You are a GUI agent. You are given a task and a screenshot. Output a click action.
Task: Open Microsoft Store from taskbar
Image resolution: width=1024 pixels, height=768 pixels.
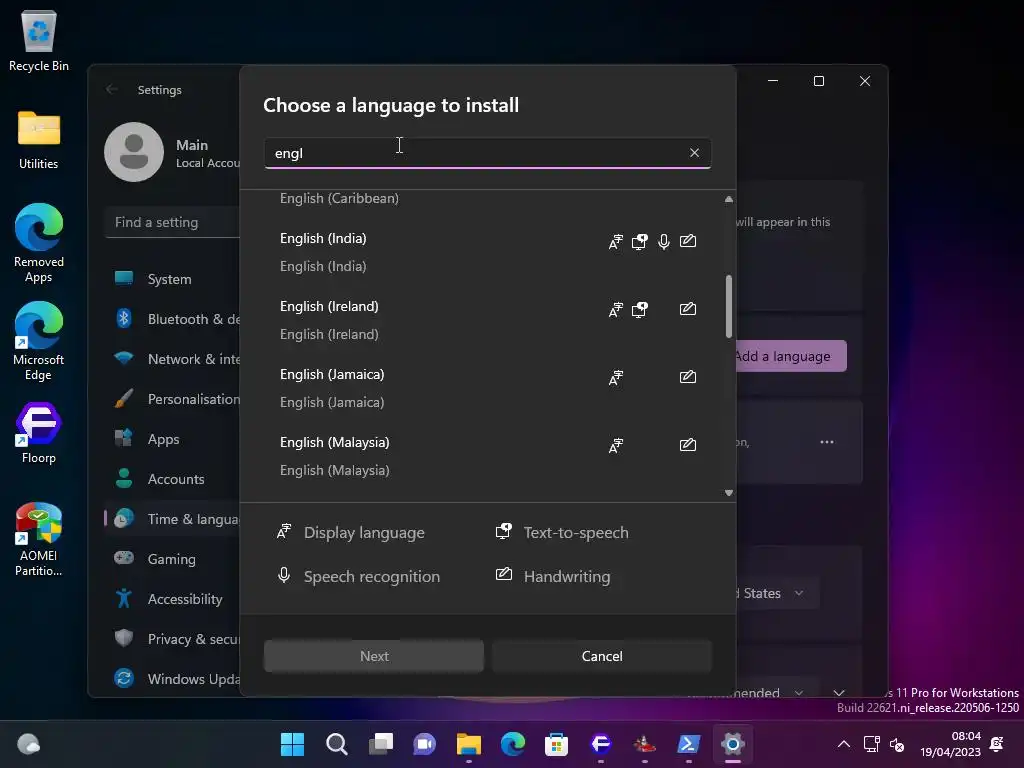pos(556,744)
